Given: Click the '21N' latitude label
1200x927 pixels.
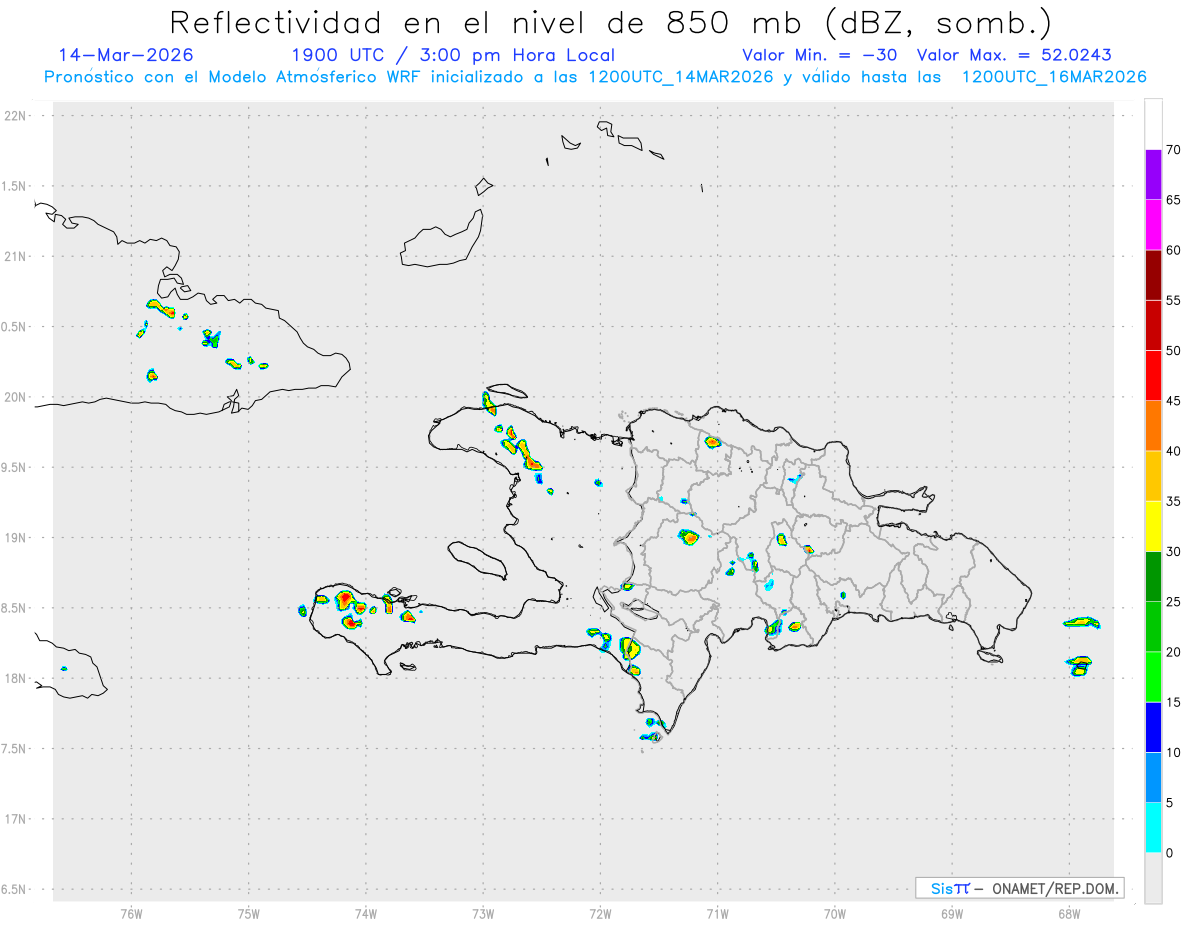Looking at the screenshot, I should [17, 256].
